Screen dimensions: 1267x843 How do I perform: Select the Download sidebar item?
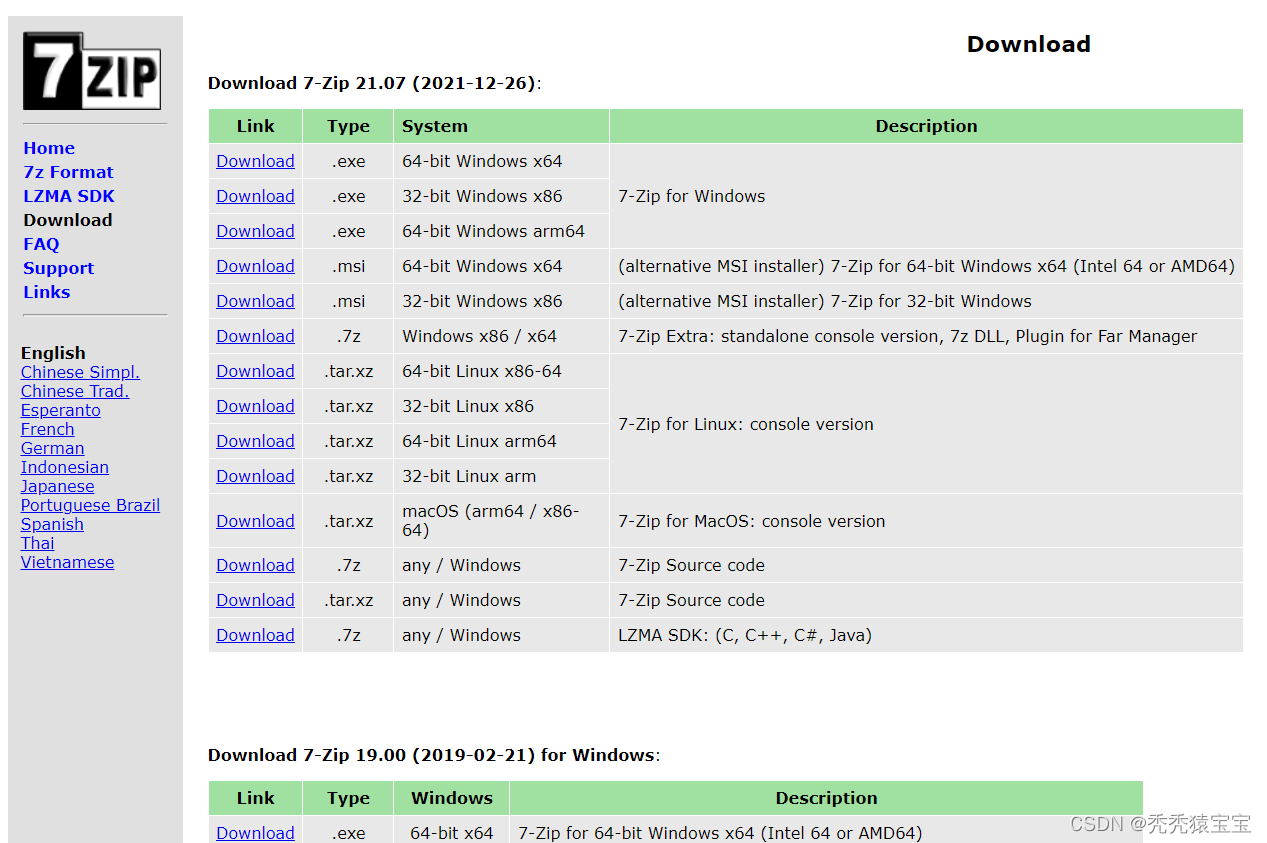click(68, 220)
